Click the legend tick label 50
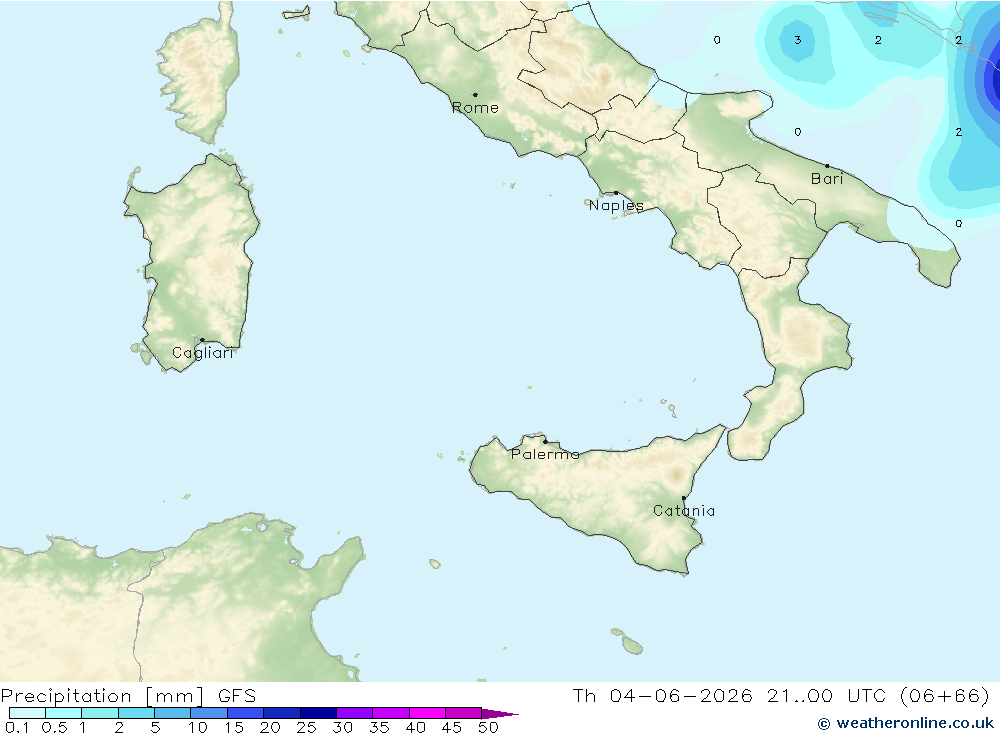This screenshot has height=733, width=1000. [488, 727]
